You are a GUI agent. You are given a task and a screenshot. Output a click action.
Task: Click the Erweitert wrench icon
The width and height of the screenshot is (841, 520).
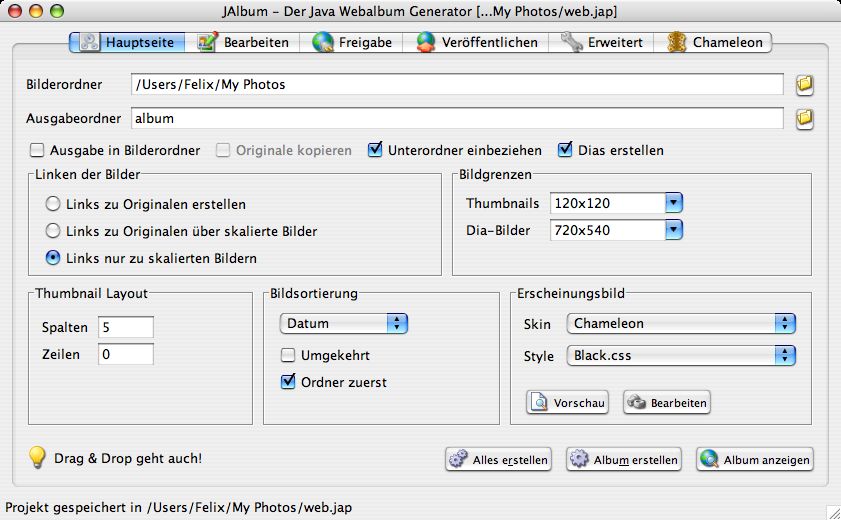click(572, 42)
